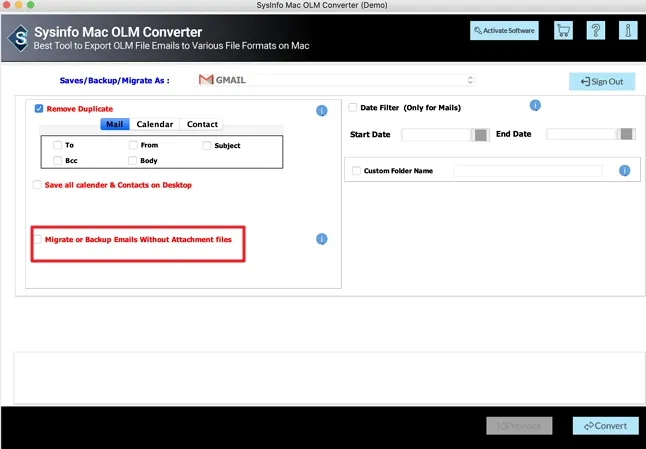Open the Start Date calendar picker
Viewport: 646px width, 449px height.
click(480, 135)
